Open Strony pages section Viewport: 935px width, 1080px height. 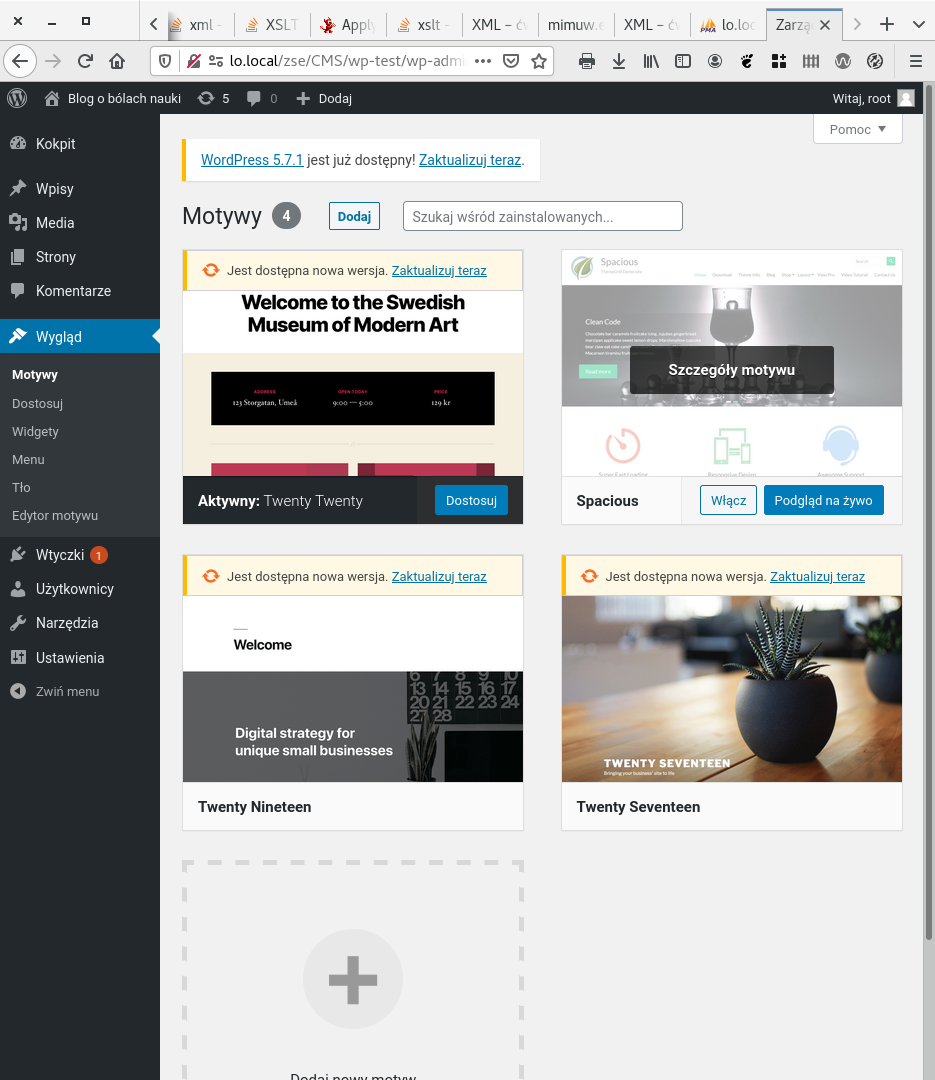pos(56,257)
